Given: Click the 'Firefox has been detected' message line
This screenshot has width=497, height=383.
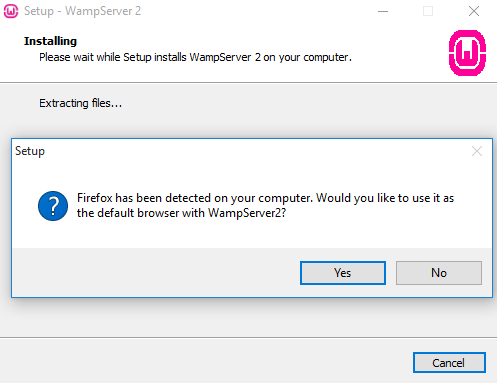Looking at the screenshot, I should tap(265, 198).
